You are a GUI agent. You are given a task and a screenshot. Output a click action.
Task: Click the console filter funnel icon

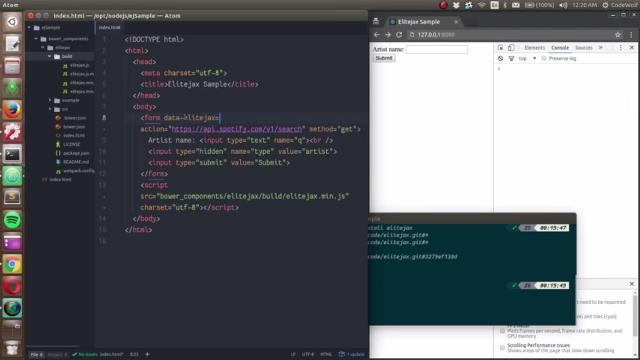click(511, 58)
